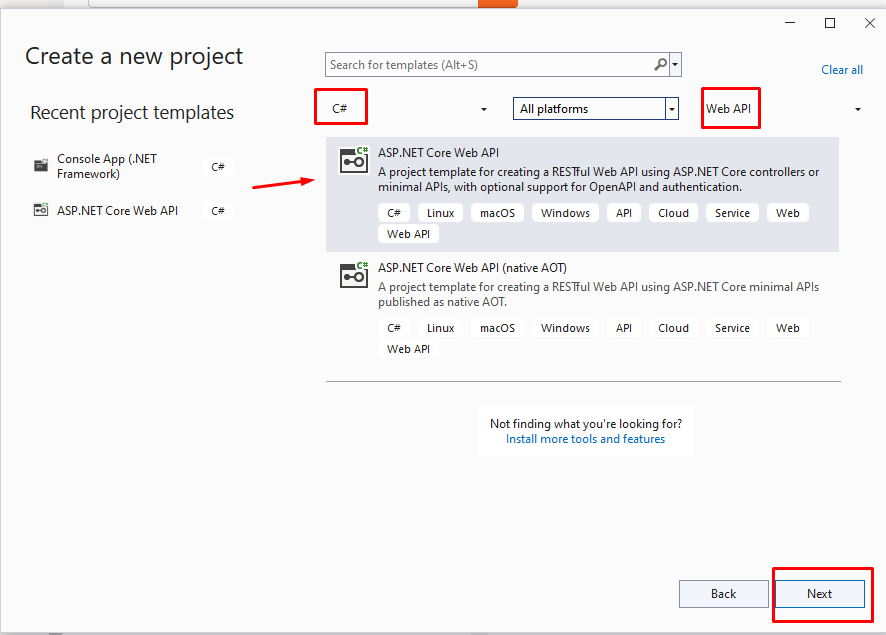Open the Web API project type dropdown
The width and height of the screenshot is (886, 635).
click(857, 109)
